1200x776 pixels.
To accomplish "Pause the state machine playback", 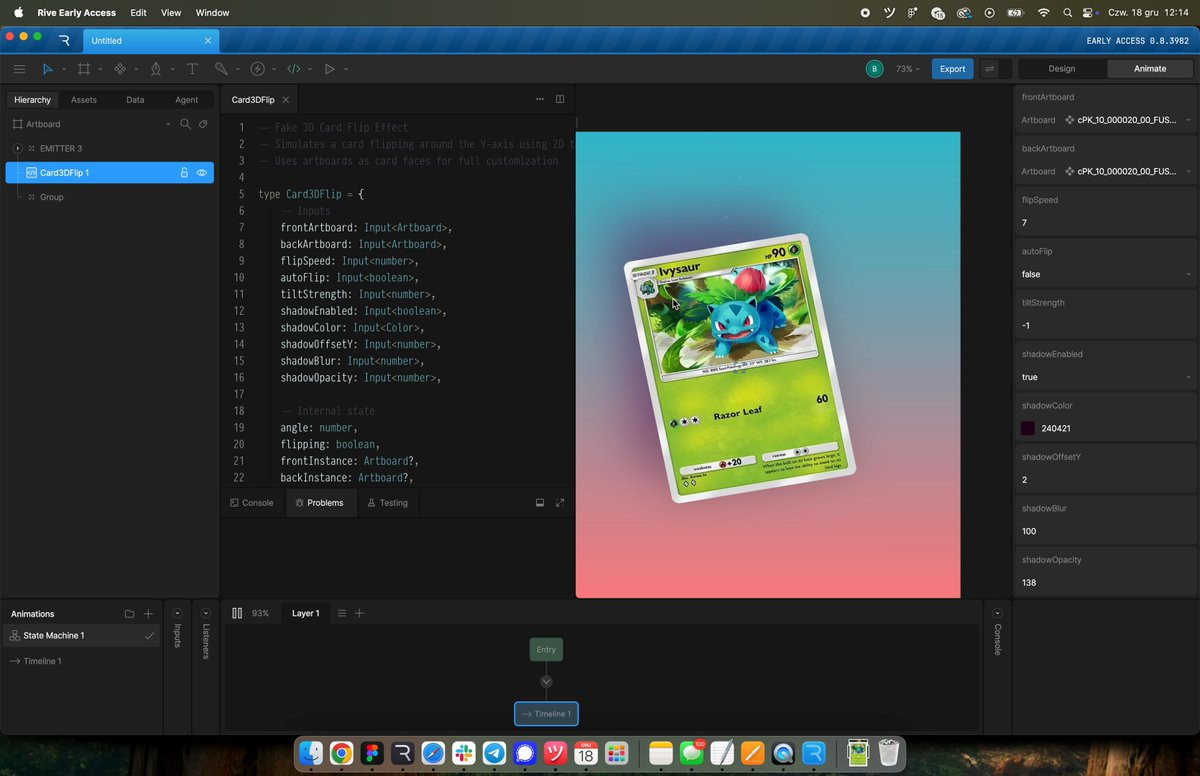I will (237, 613).
